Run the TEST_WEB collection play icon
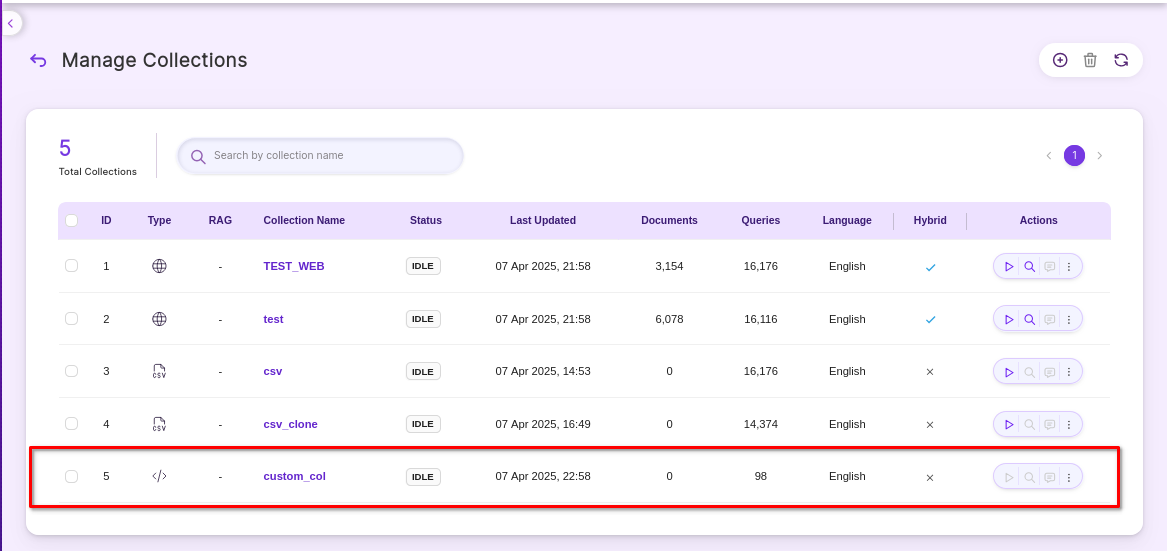 [x=1009, y=267]
